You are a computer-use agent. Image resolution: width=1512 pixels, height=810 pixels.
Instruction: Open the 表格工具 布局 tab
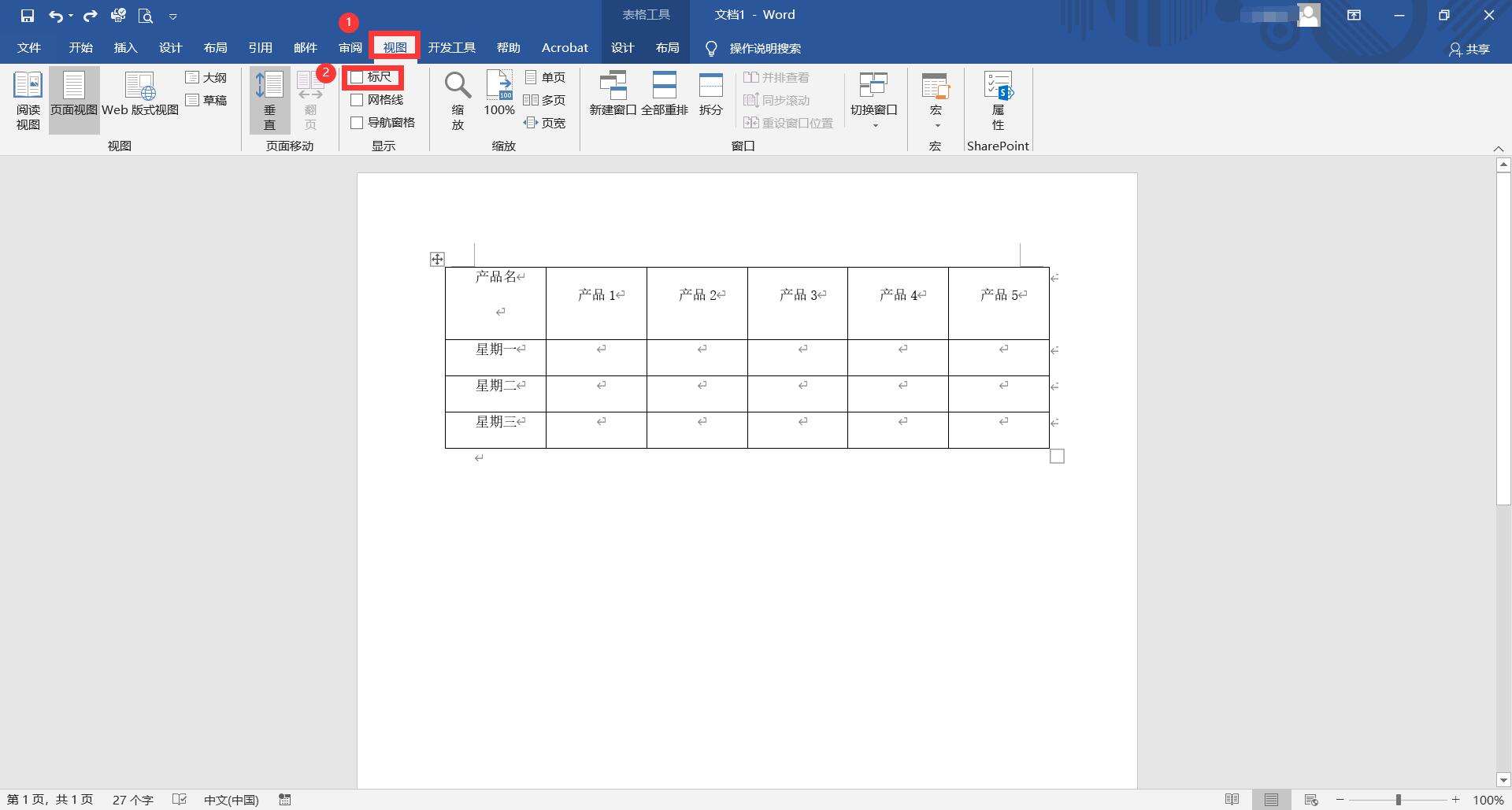(667, 47)
